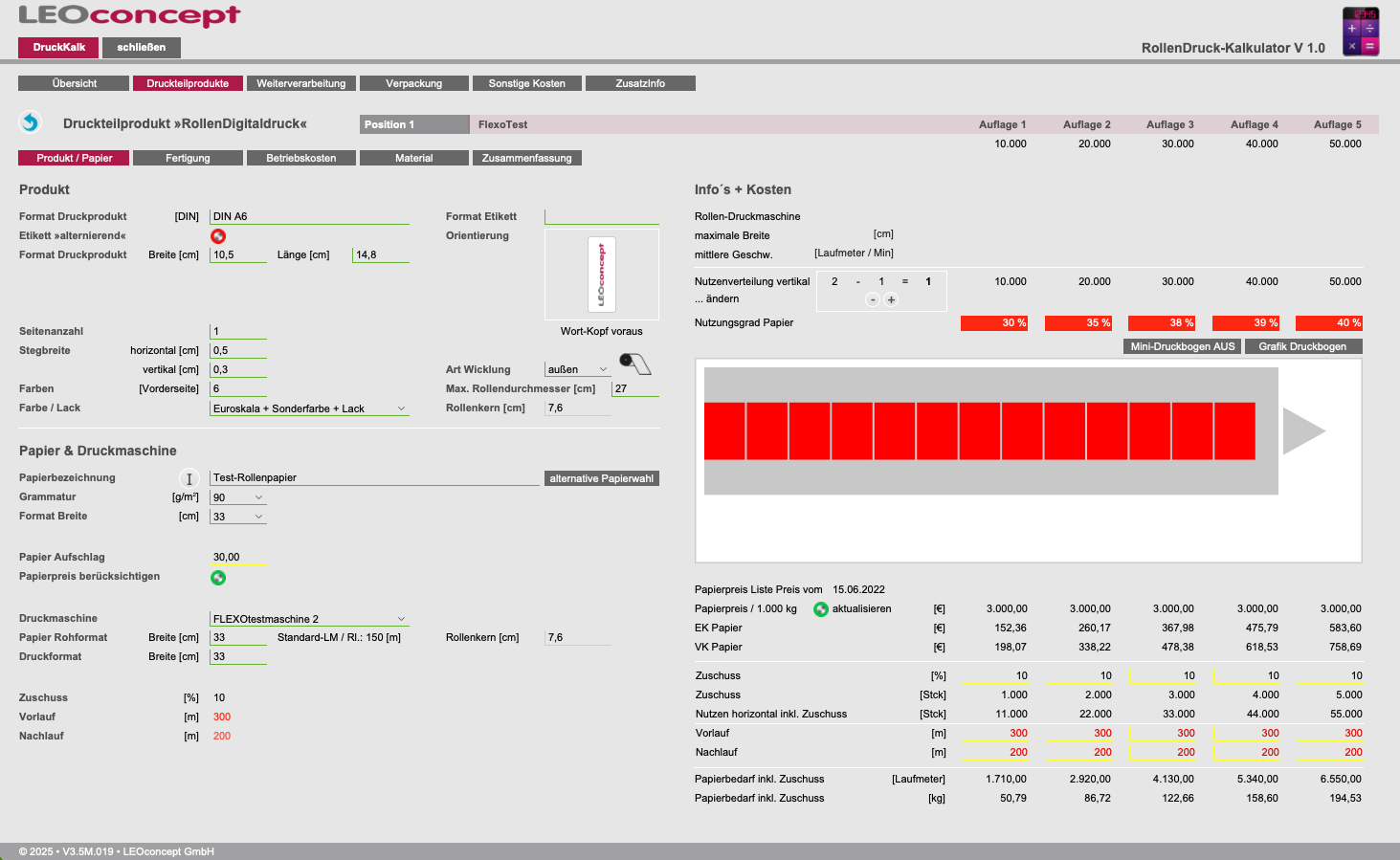Select the Fertigung subtab
Image resolution: width=1400 pixels, height=860 pixels.
(x=188, y=158)
